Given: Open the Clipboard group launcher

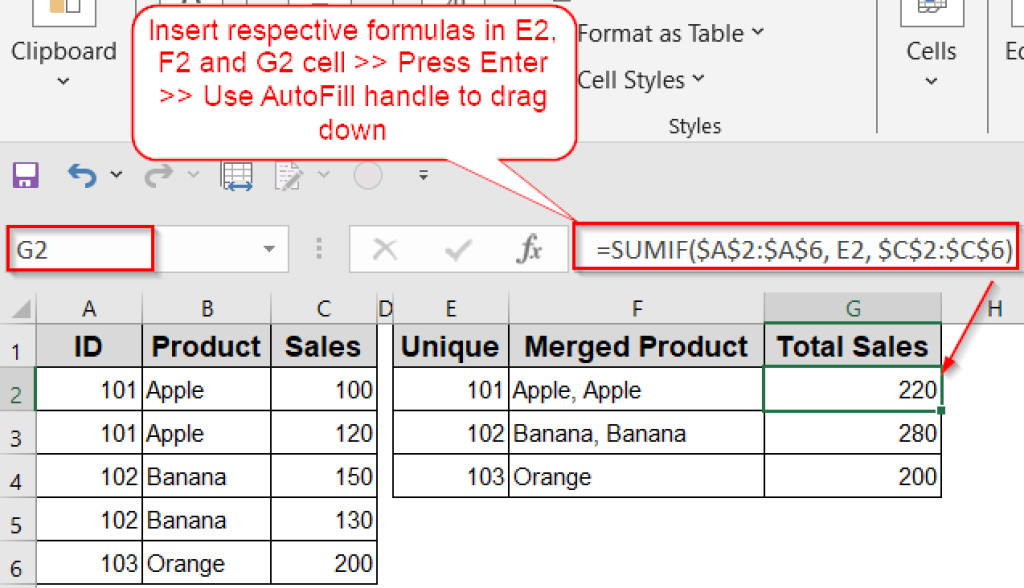Looking at the screenshot, I should pyautogui.click(x=64, y=82).
